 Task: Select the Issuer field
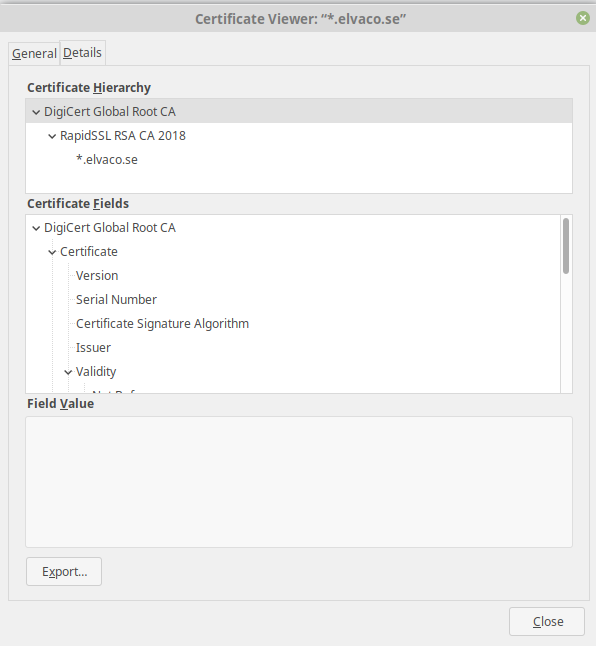click(x=93, y=348)
